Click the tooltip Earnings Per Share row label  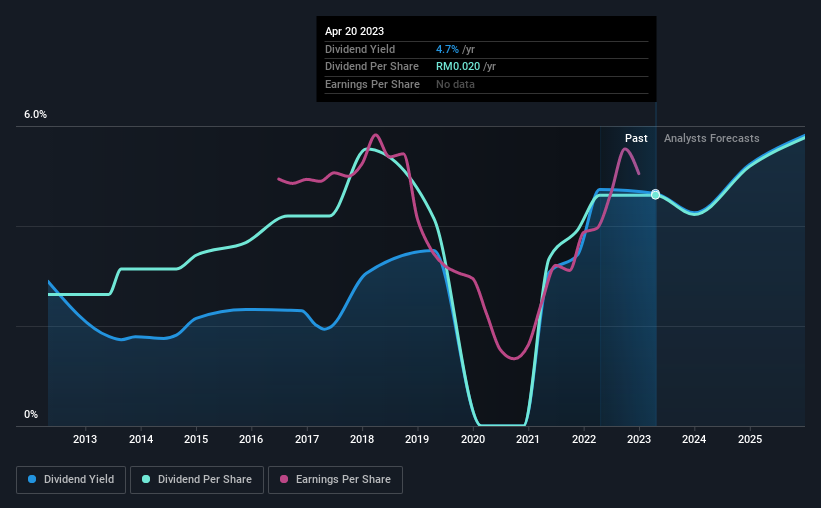pos(372,84)
